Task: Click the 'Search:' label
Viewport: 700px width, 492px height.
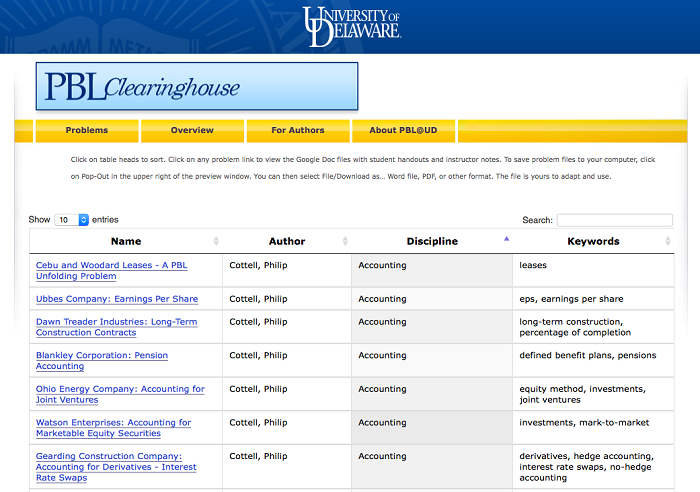Action: [537, 220]
